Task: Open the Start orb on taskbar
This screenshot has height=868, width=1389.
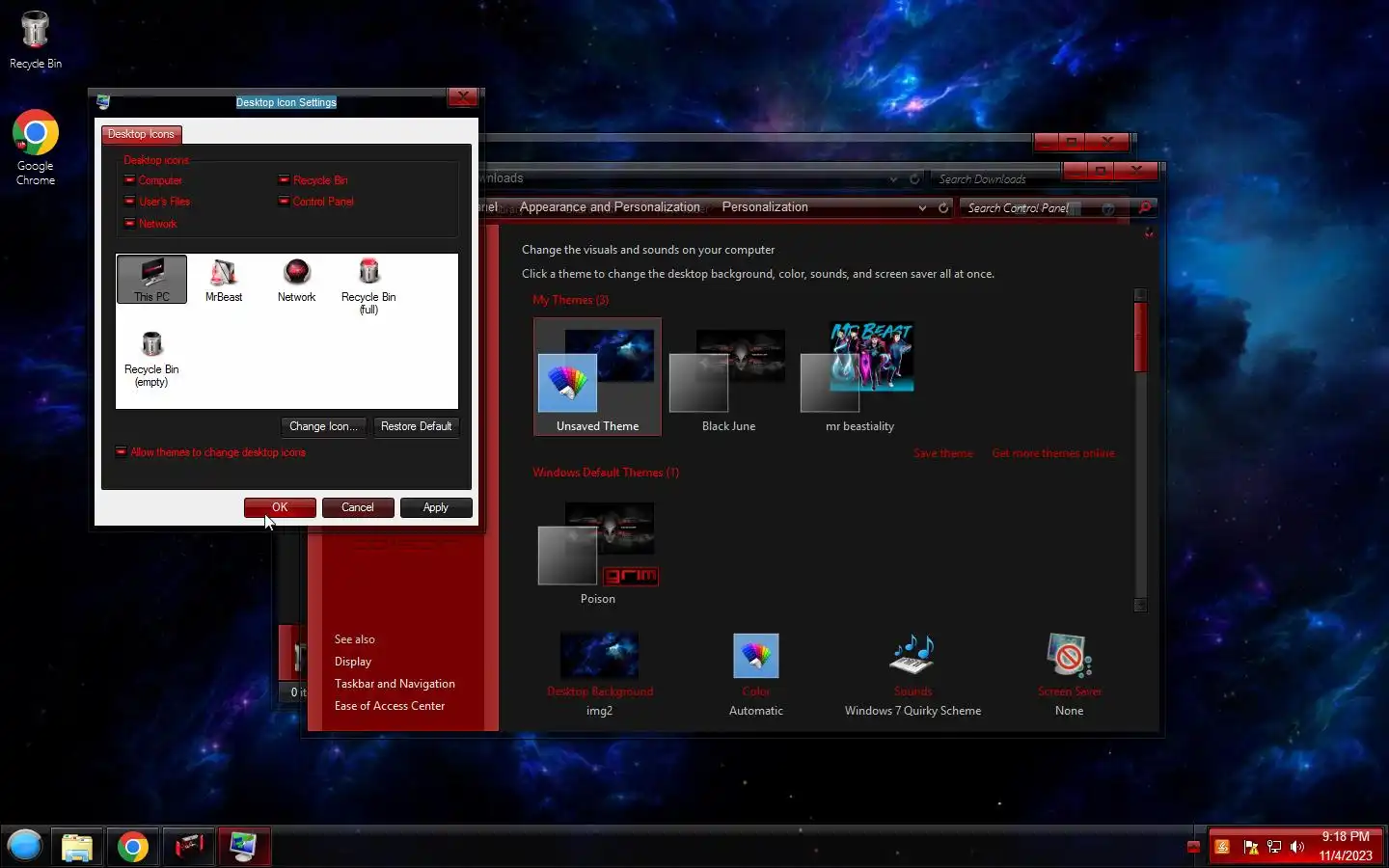Action: [x=25, y=846]
